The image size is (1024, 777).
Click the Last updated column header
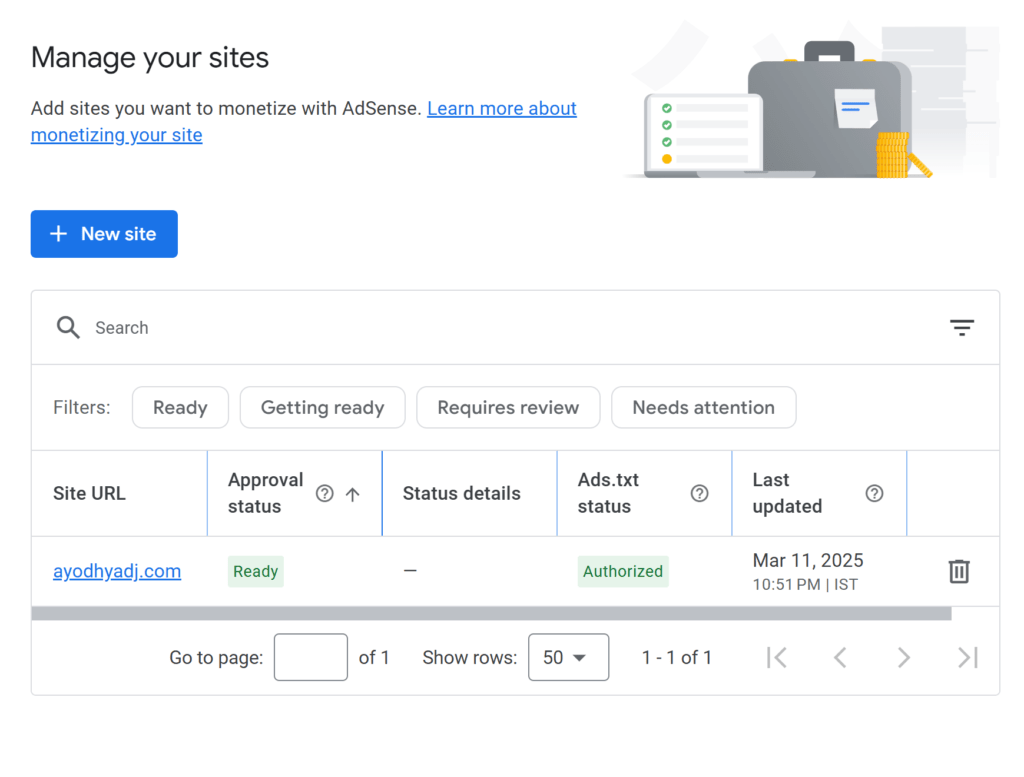tap(820, 493)
